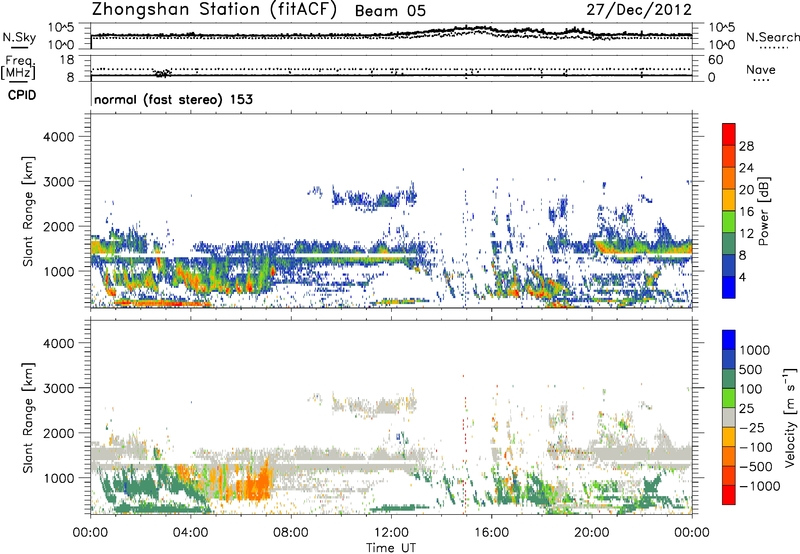The height and width of the screenshot is (554, 800).
Task: Click the '1000' velocity colorbar tick
Action: tap(755, 350)
